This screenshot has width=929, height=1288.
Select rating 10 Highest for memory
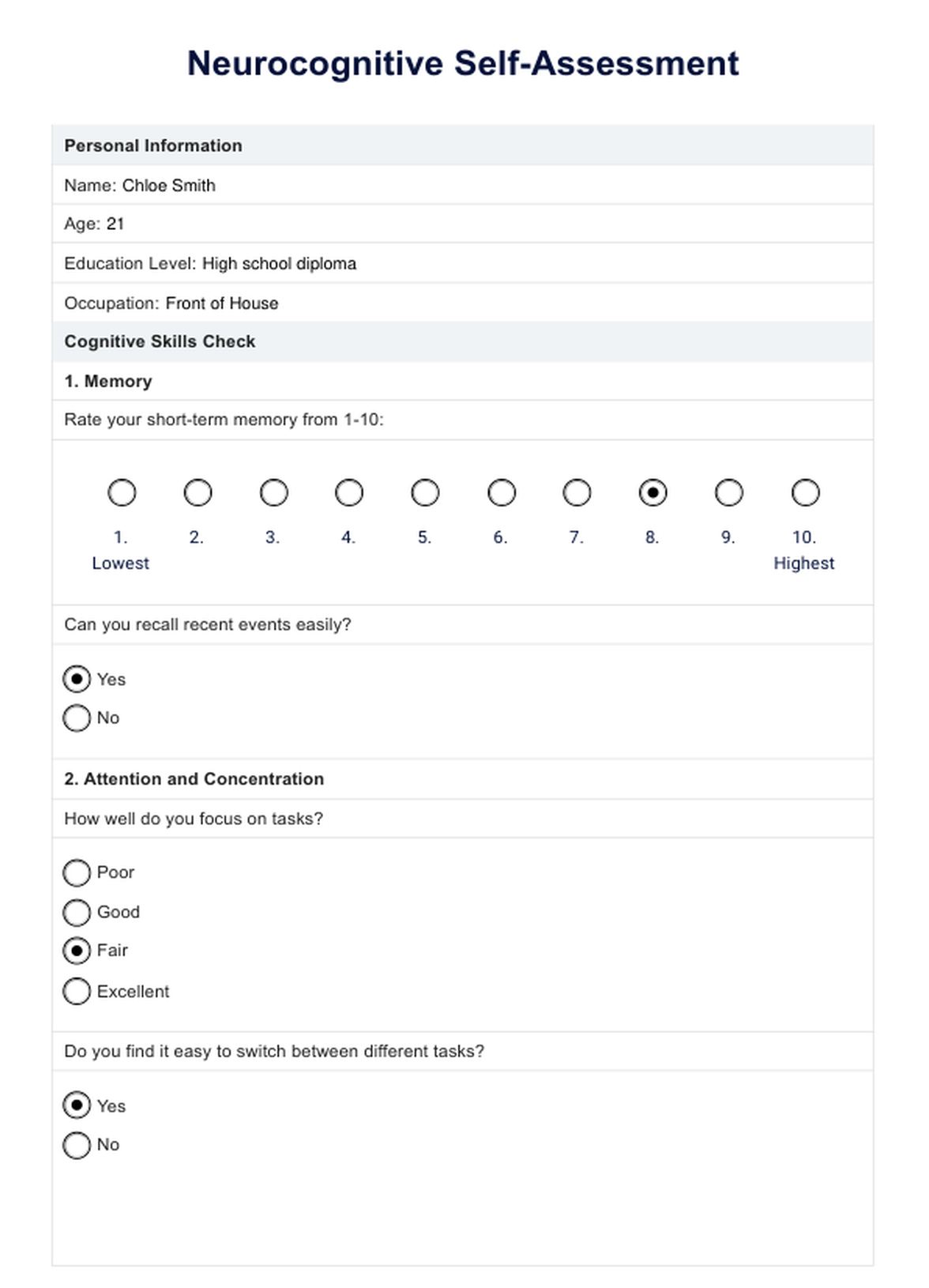coord(805,493)
